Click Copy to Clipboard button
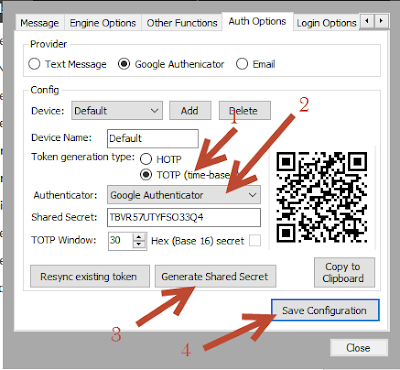Screen dimensions: 400x370 344,272
